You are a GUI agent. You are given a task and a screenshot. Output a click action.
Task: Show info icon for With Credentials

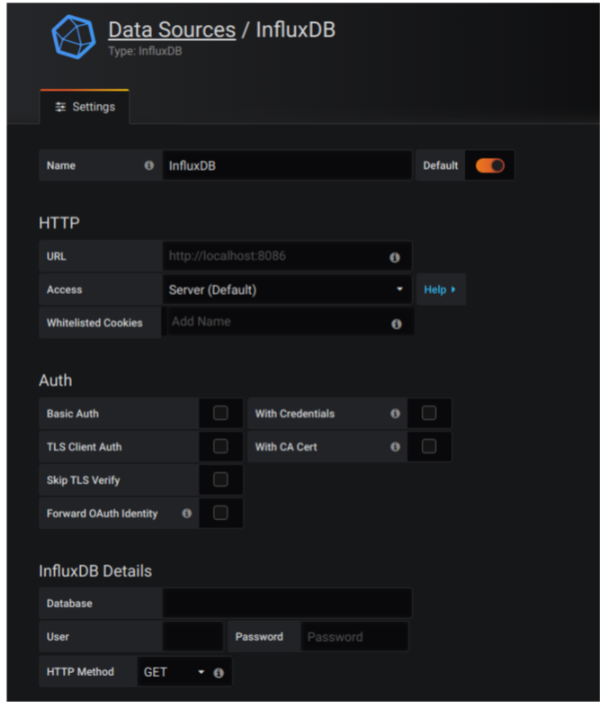click(395, 413)
